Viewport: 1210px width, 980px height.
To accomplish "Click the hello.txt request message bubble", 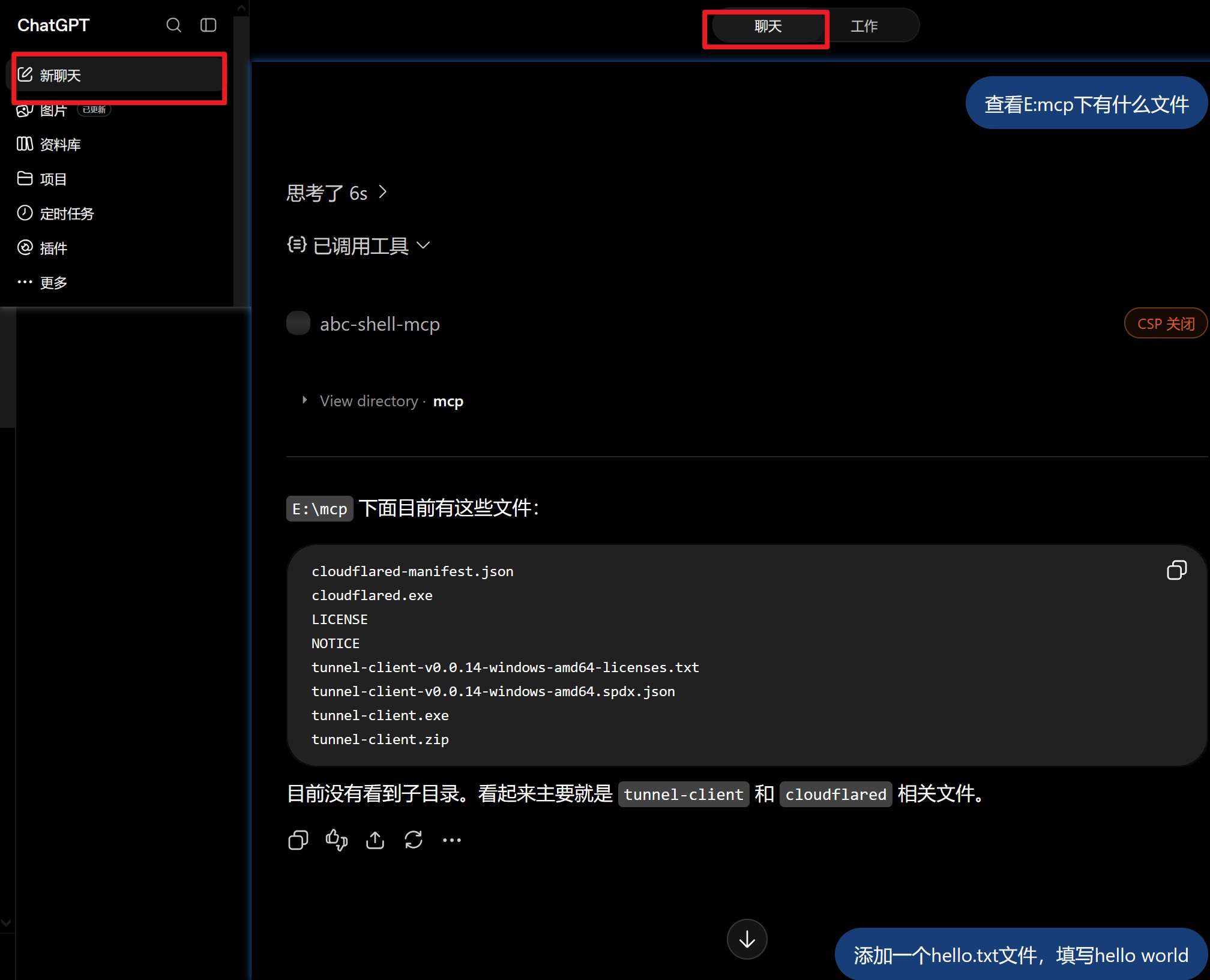I will pyautogui.click(x=1020, y=954).
